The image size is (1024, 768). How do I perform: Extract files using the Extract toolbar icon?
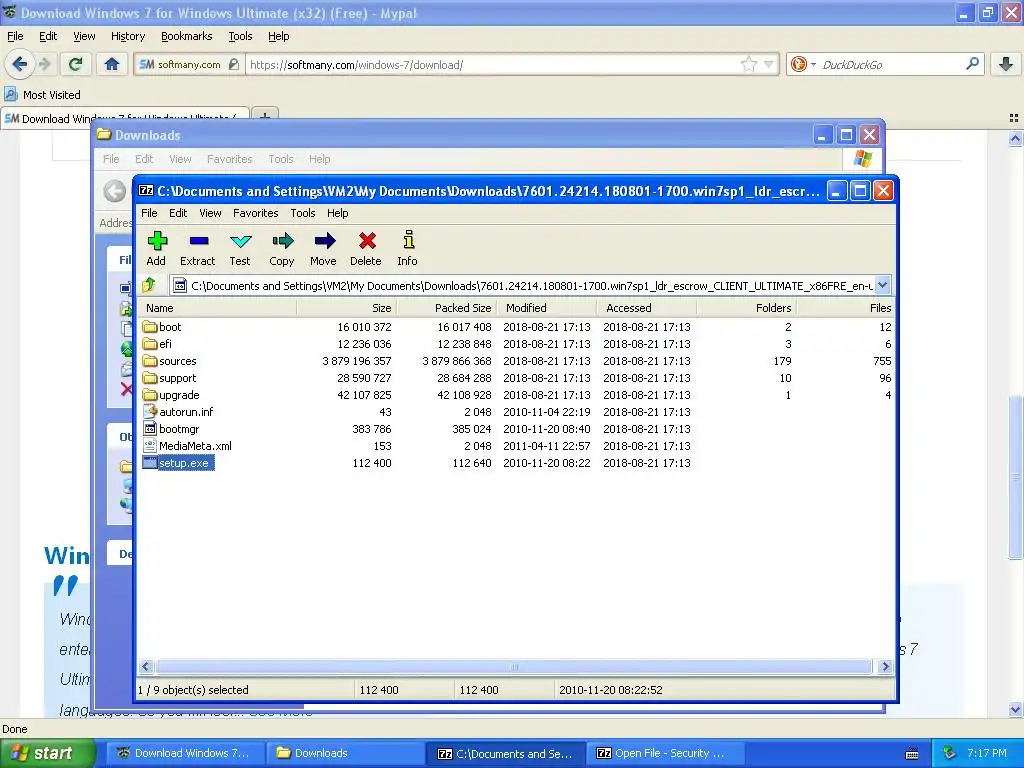click(197, 248)
